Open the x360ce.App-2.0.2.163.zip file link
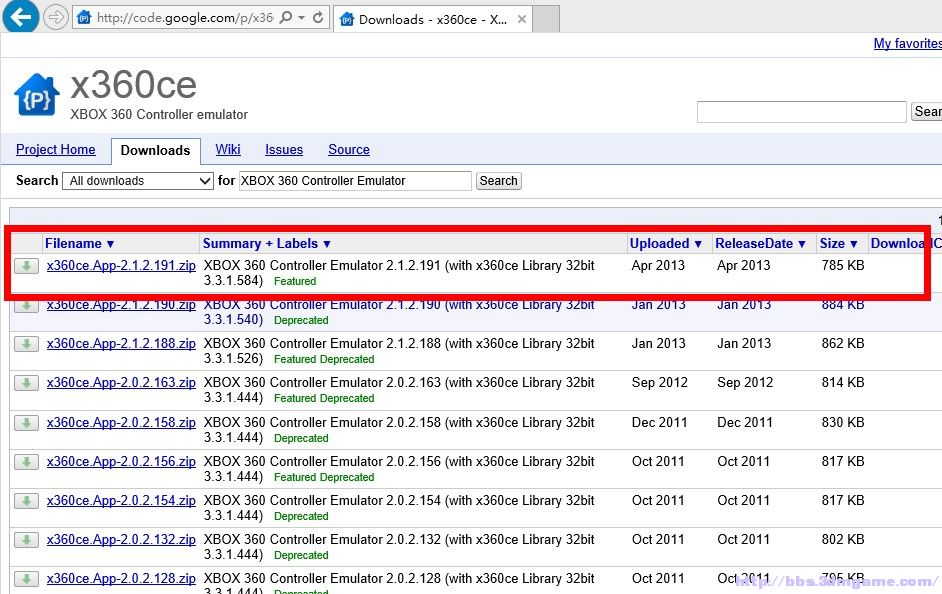The height and width of the screenshot is (594, 942). (x=121, y=383)
